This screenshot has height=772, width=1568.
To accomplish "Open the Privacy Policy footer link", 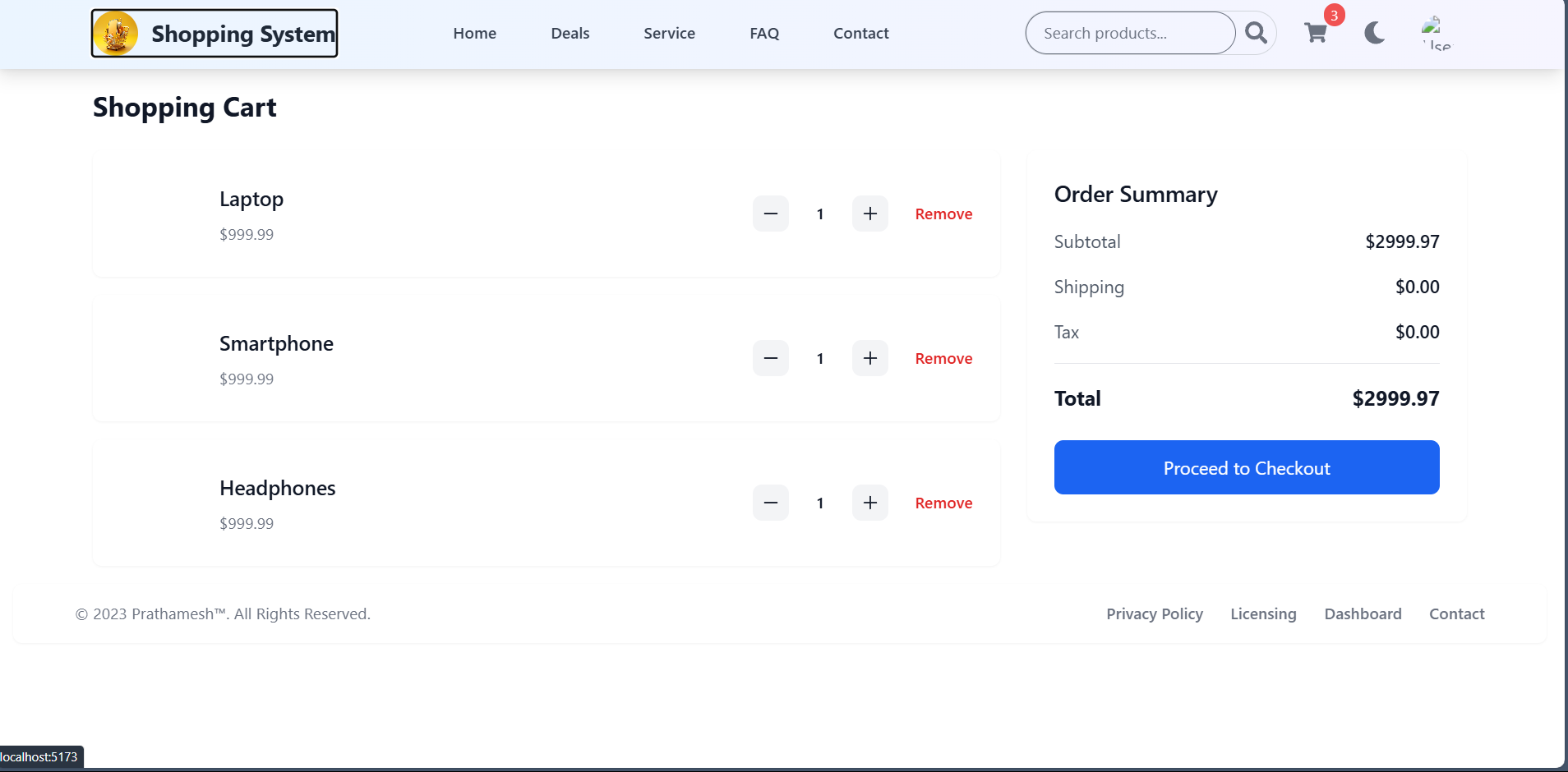I will [x=1154, y=614].
